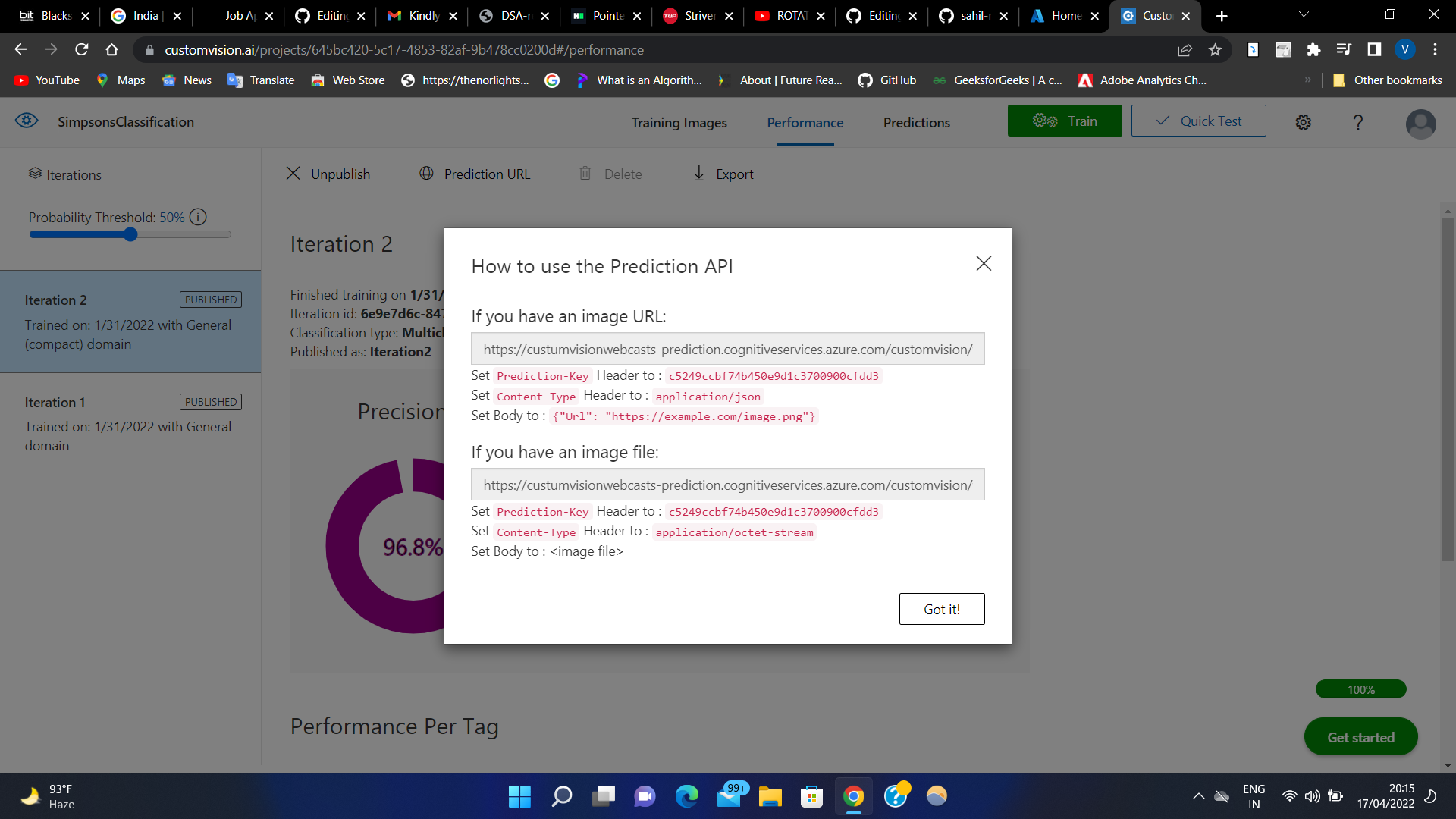Click the Unpublish option
The height and width of the screenshot is (819, 1456).
(328, 174)
